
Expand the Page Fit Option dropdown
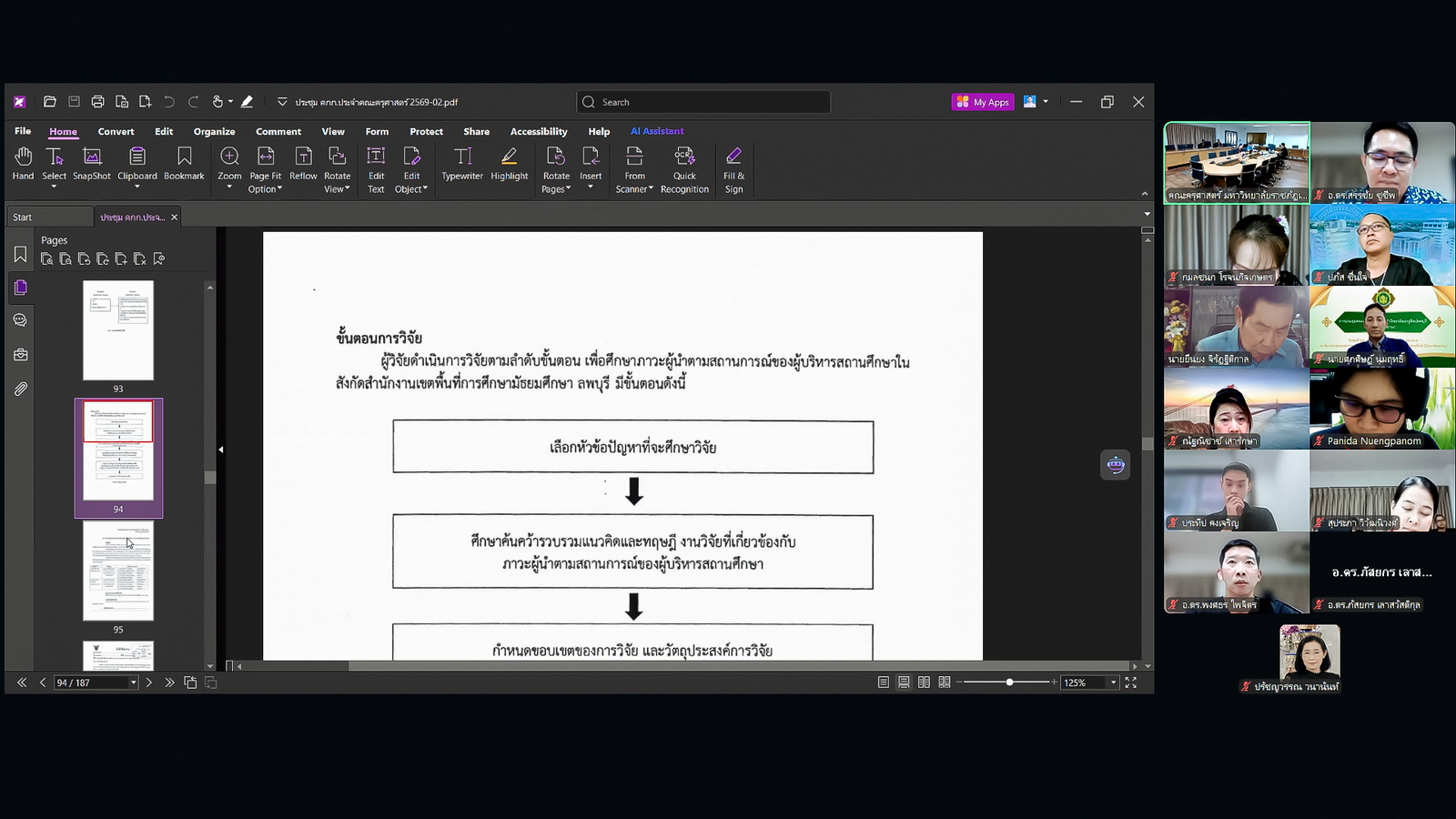coord(266,189)
